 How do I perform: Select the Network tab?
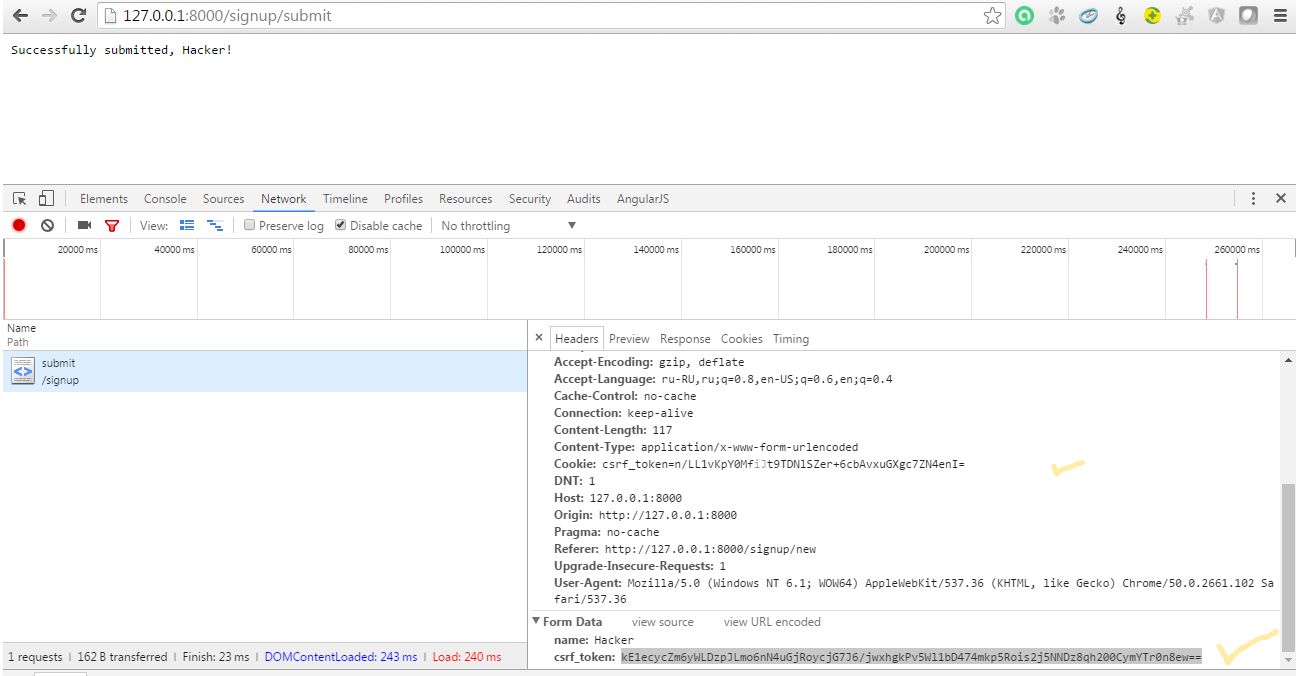coord(284,198)
